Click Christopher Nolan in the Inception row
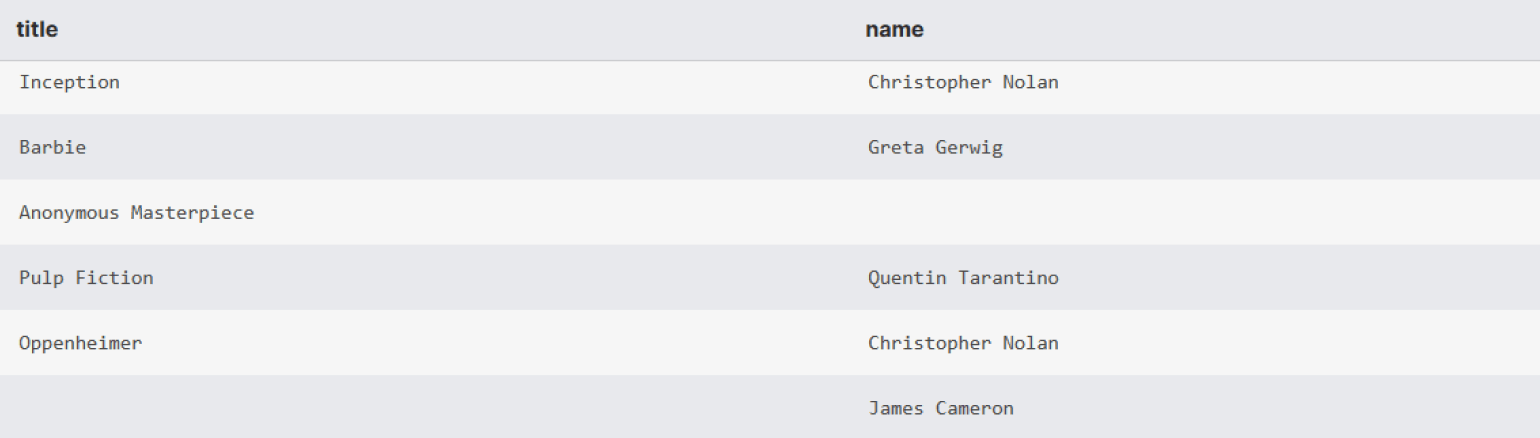Viewport: 1540px width, 438px height. point(963,83)
